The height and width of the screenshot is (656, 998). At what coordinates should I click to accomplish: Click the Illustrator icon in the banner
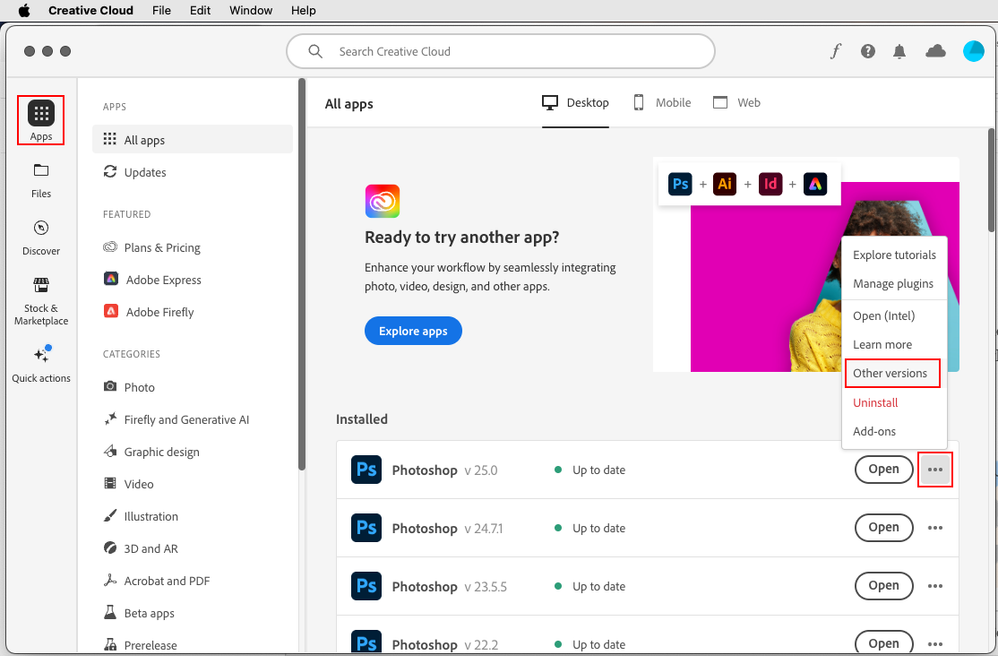click(724, 184)
